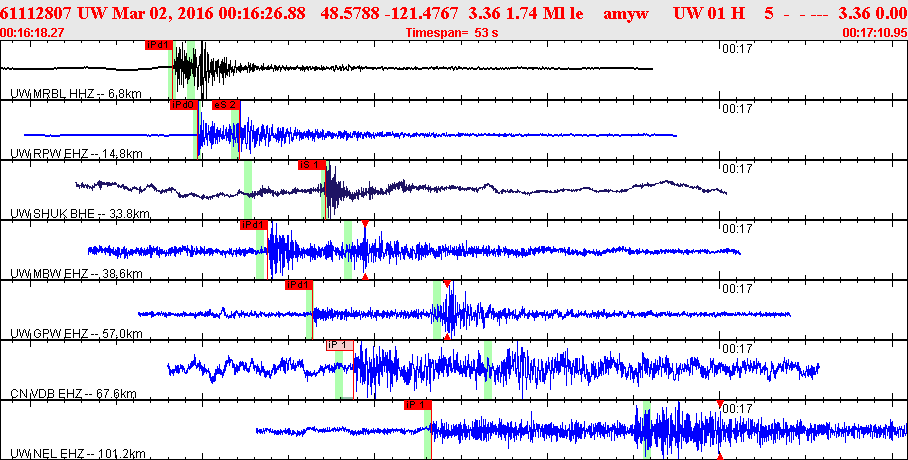Select the iP 1 pick flag on NEL trace

(x=418, y=406)
